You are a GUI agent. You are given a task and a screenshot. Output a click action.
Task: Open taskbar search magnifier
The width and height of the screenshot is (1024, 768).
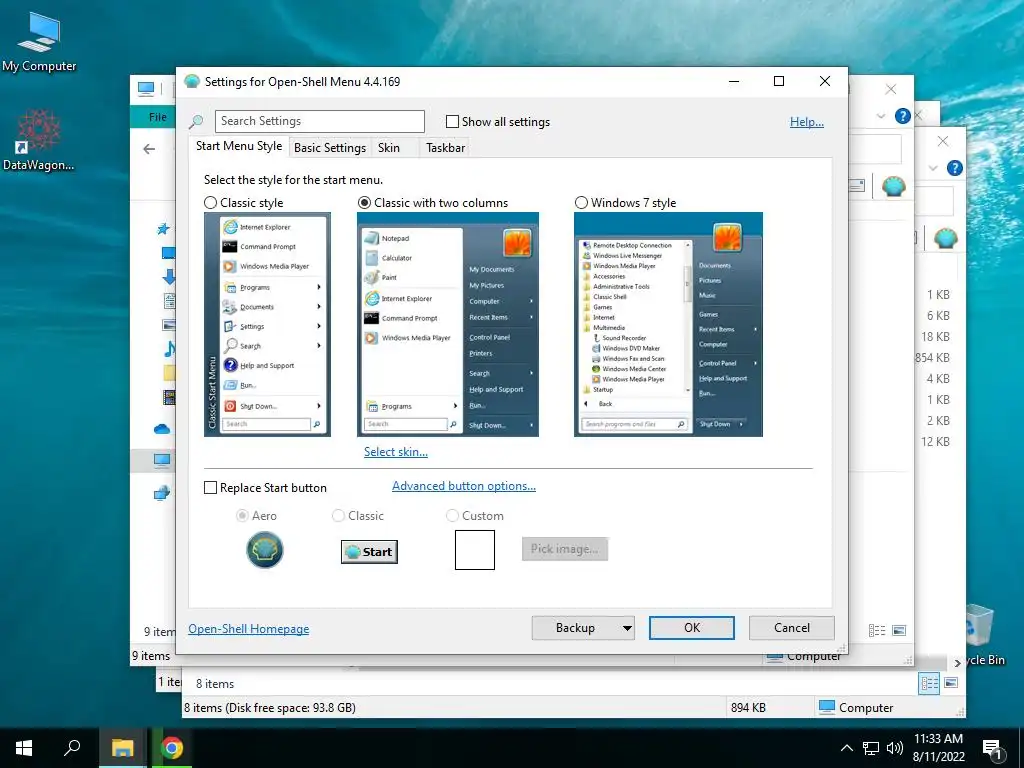coord(72,748)
